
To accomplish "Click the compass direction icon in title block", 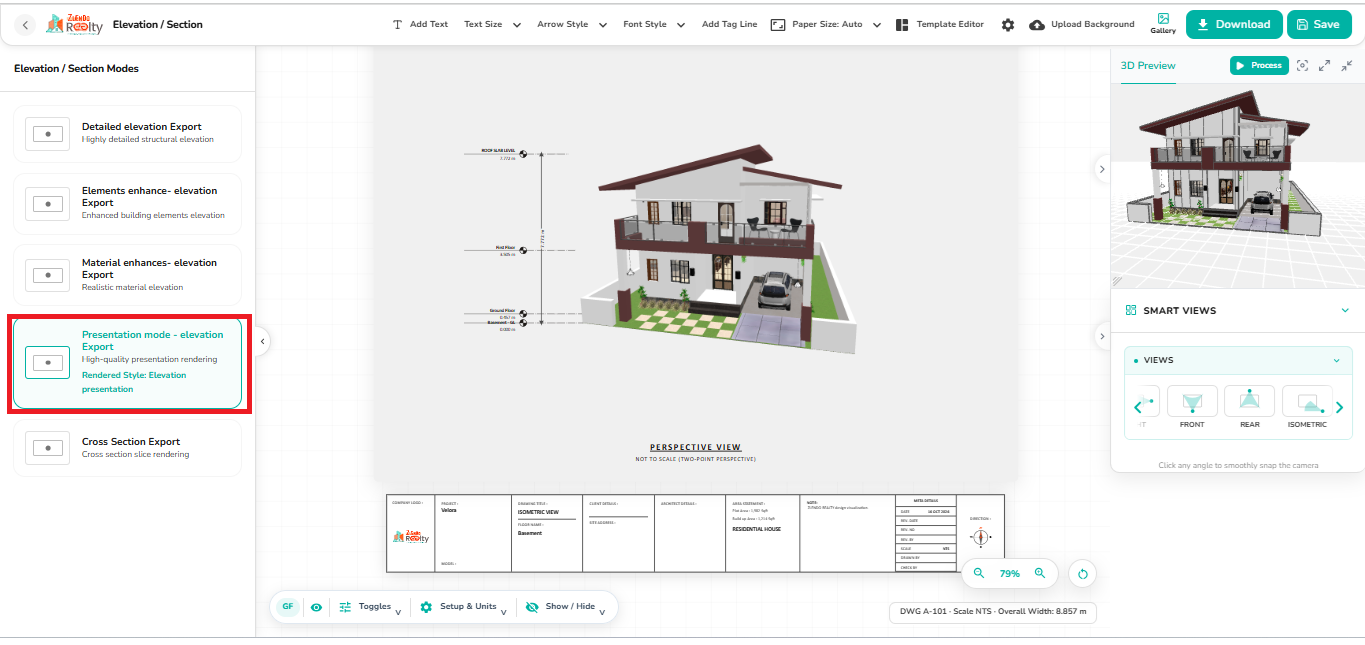I will (981, 537).
